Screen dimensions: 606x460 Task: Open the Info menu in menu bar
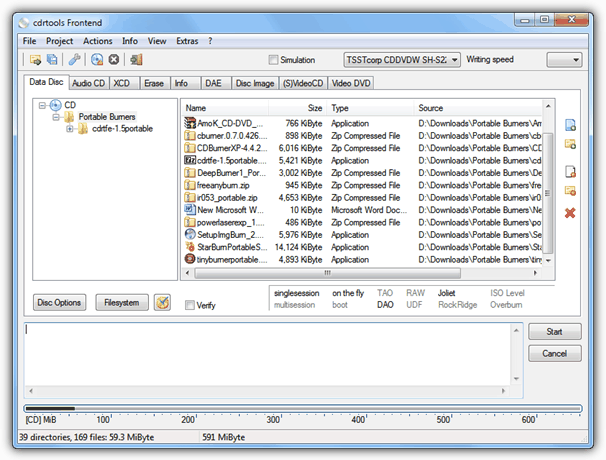pos(130,41)
